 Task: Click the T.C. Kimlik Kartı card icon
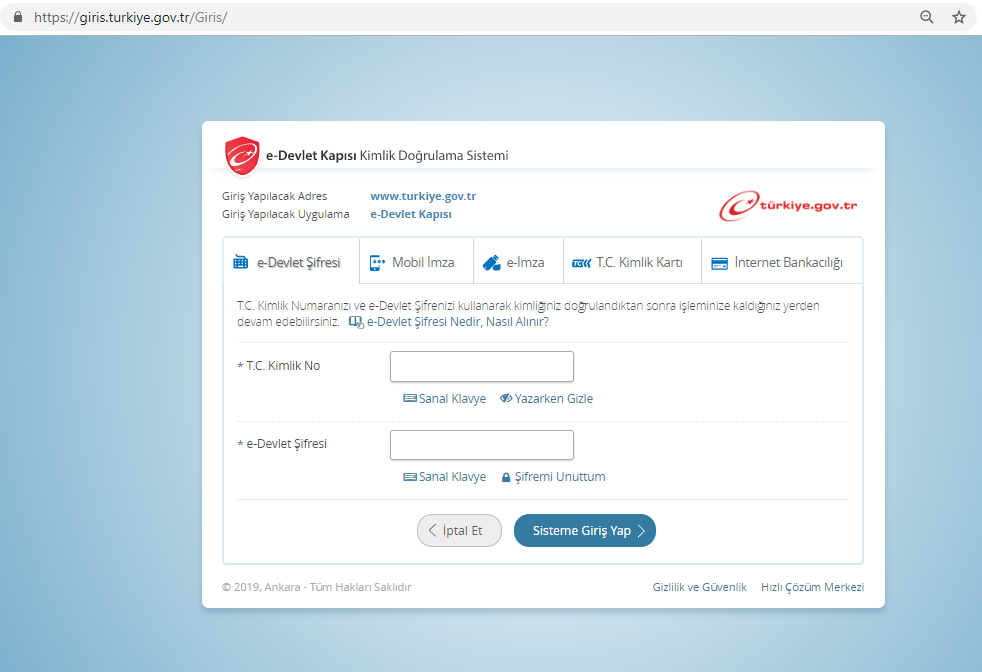581,263
